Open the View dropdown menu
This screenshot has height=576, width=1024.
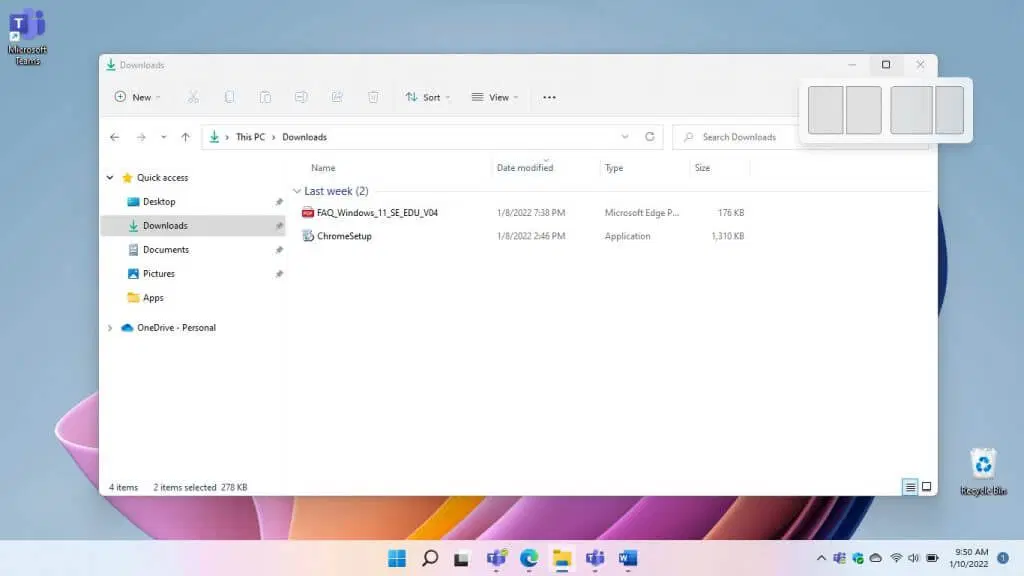495,97
